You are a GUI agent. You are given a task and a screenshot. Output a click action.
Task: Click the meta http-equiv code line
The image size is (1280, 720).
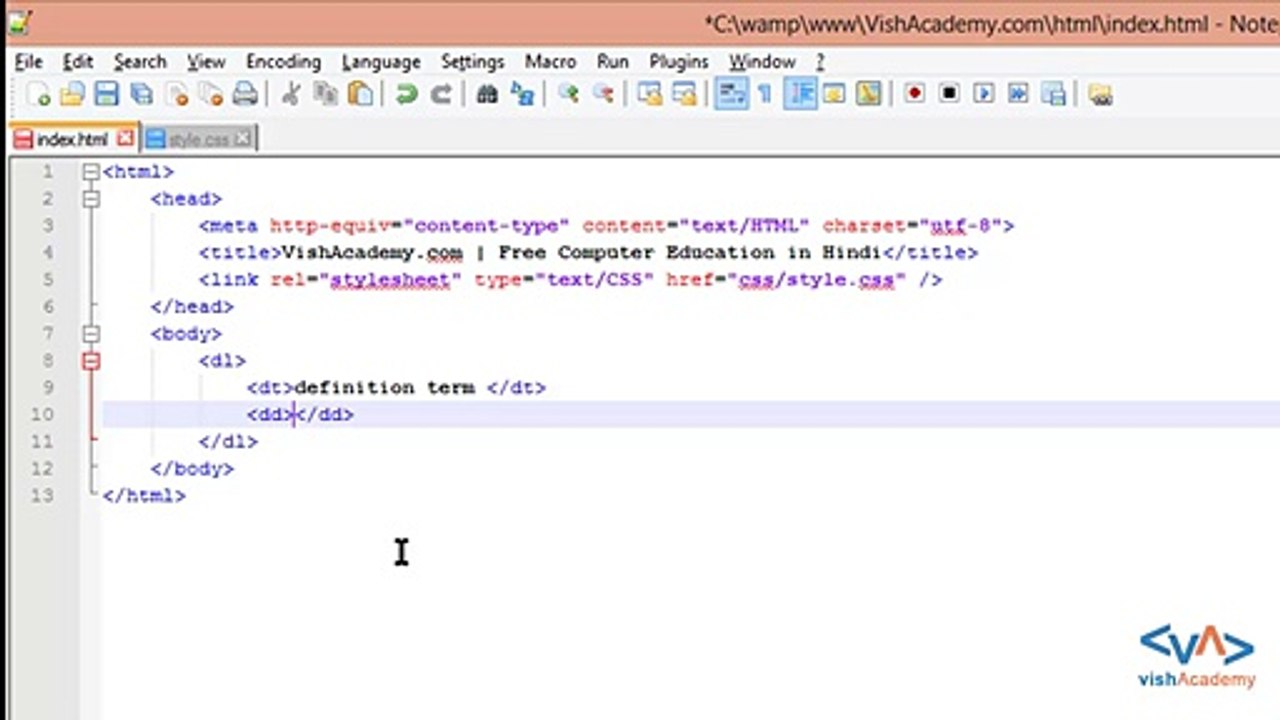coord(606,226)
